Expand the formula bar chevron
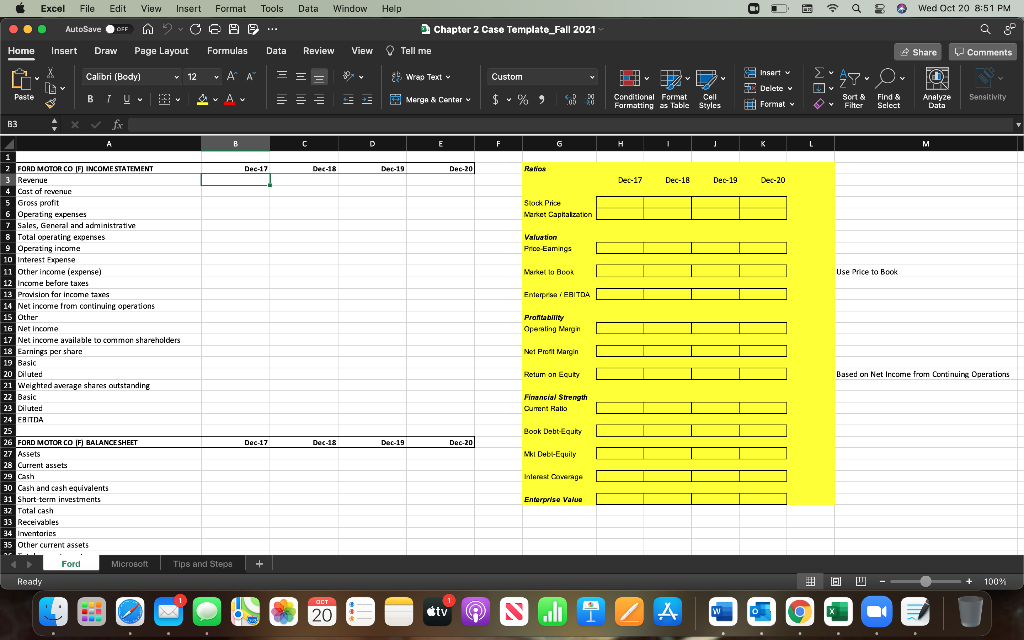1024x640 pixels. tap(1017, 124)
